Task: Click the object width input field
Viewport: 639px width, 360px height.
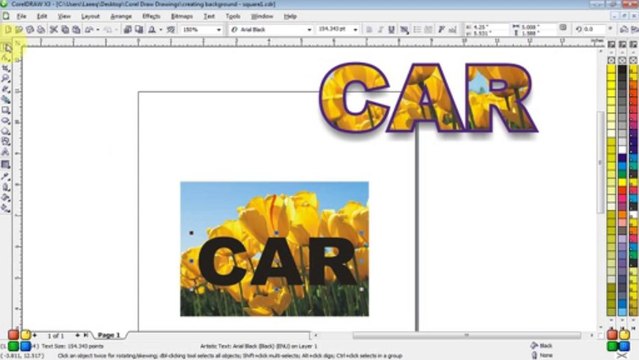Action: click(539, 27)
